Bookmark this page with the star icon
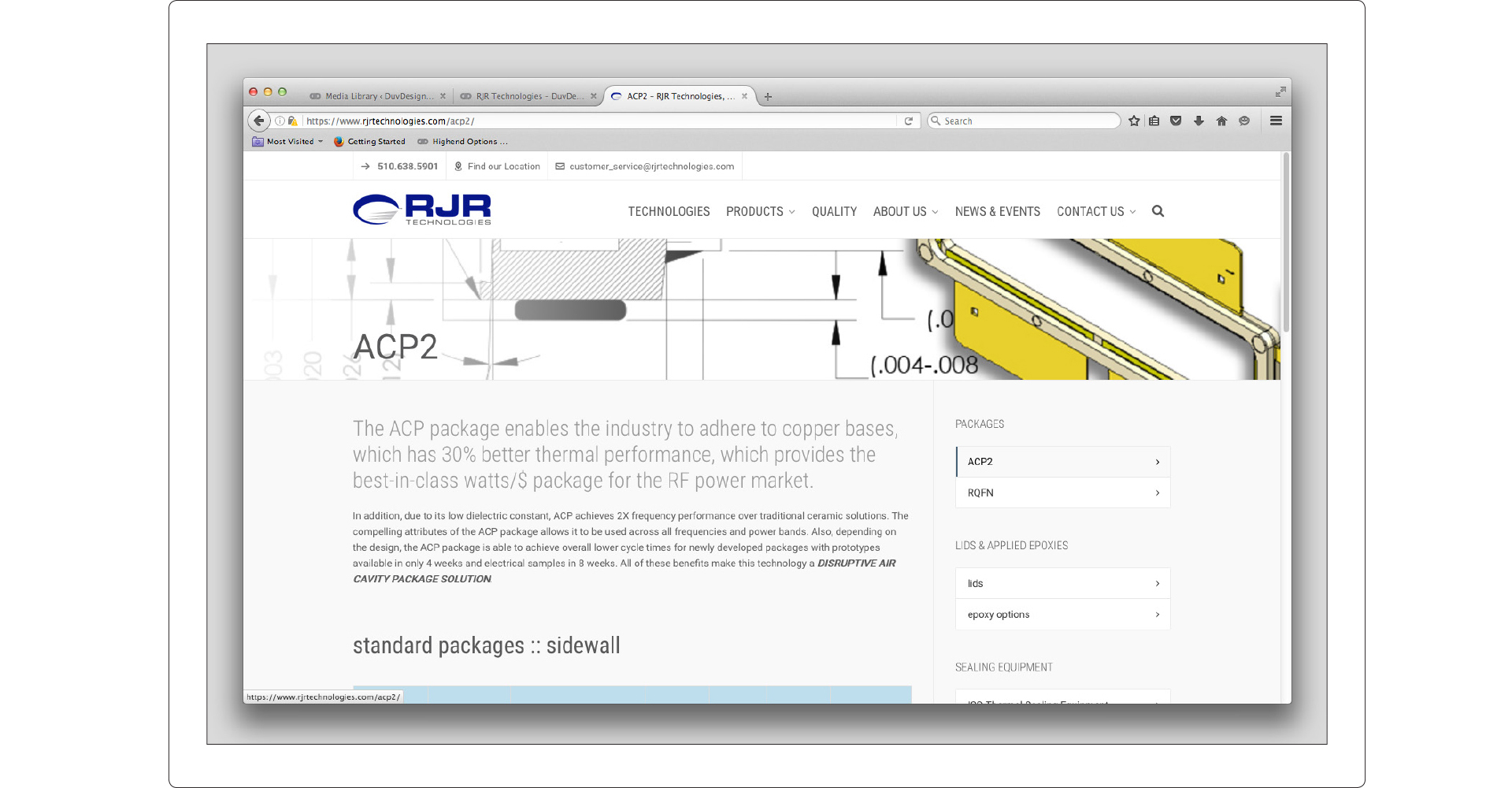 [1134, 121]
